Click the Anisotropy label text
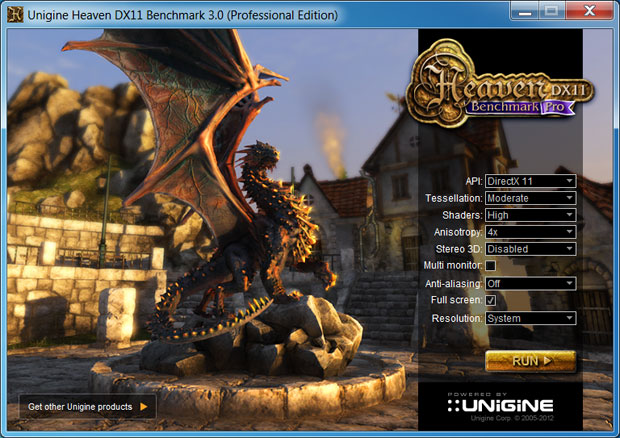 458,232
